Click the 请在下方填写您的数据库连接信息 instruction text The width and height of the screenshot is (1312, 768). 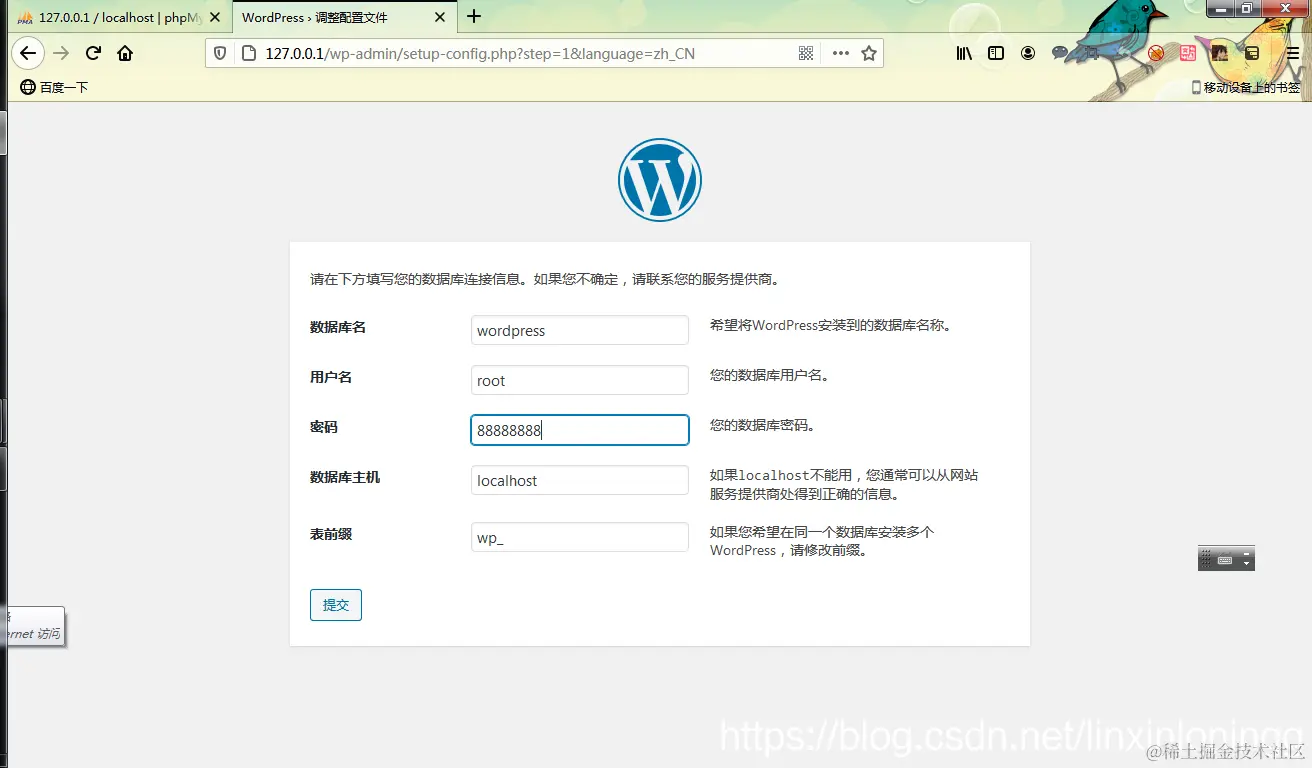pyautogui.click(x=544, y=279)
